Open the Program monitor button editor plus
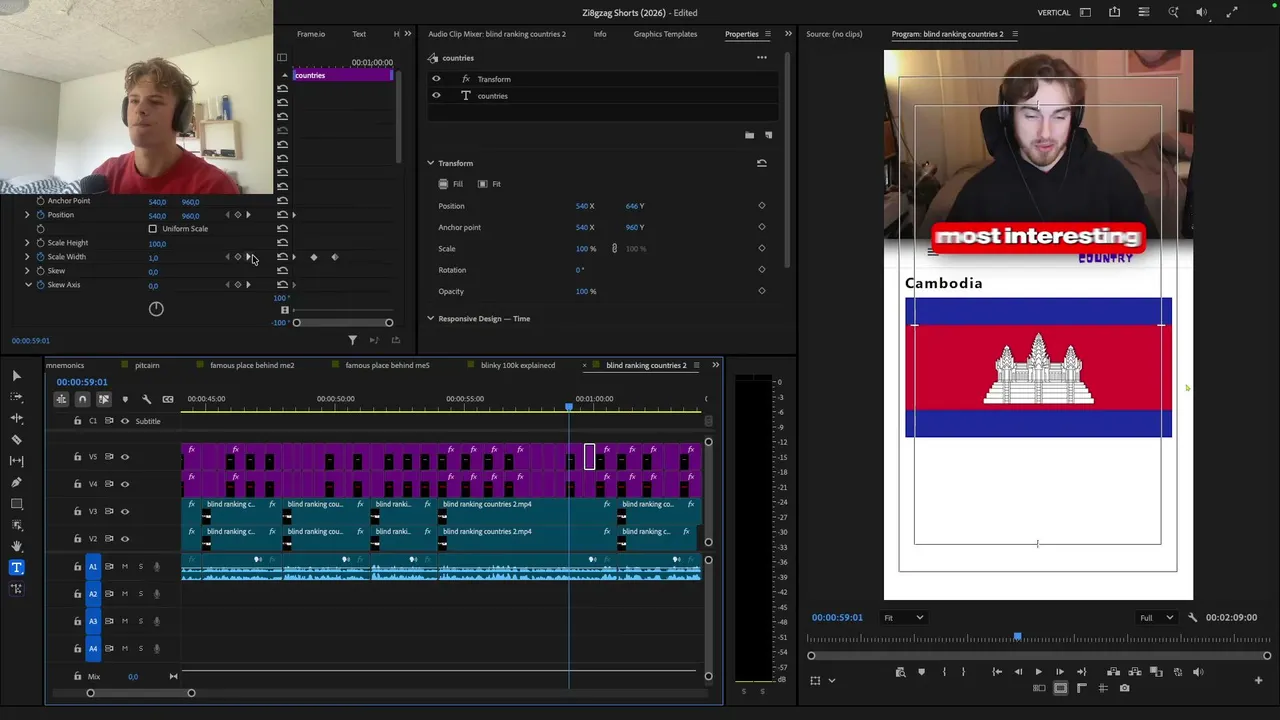 tap(1258, 680)
